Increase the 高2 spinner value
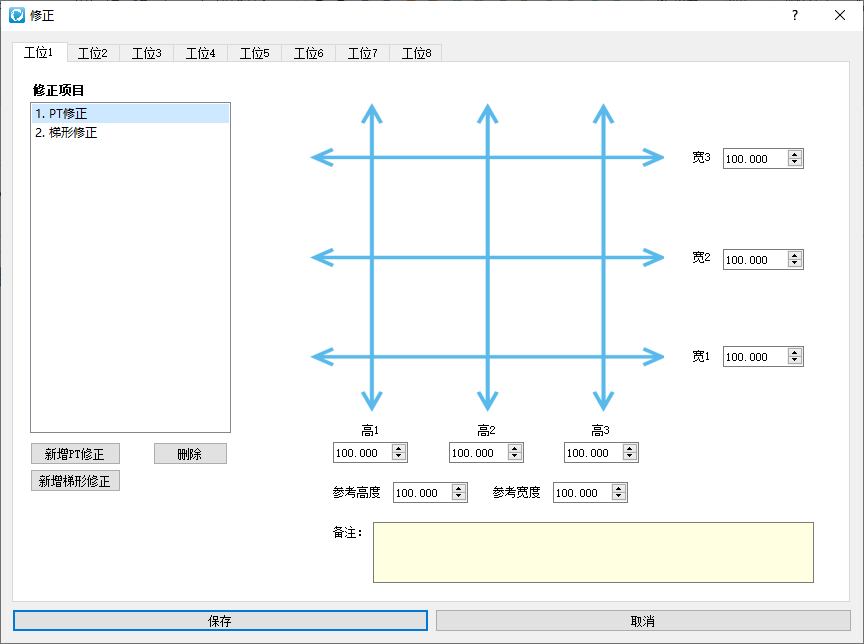This screenshot has height=644, width=864. click(x=515, y=448)
